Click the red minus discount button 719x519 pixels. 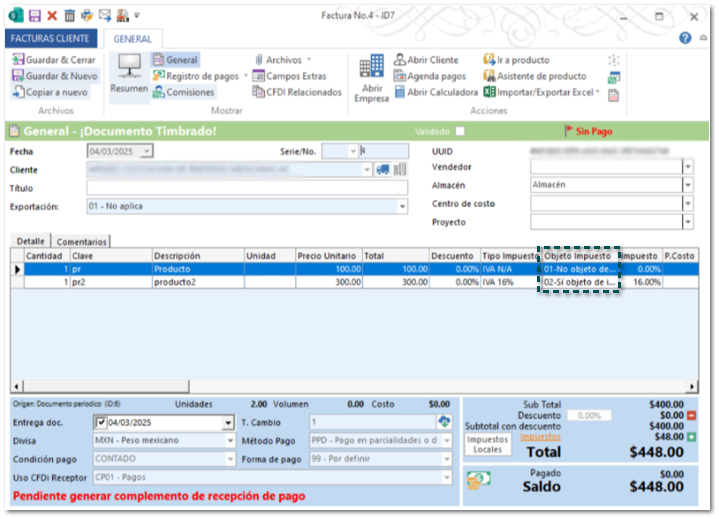(x=691, y=415)
